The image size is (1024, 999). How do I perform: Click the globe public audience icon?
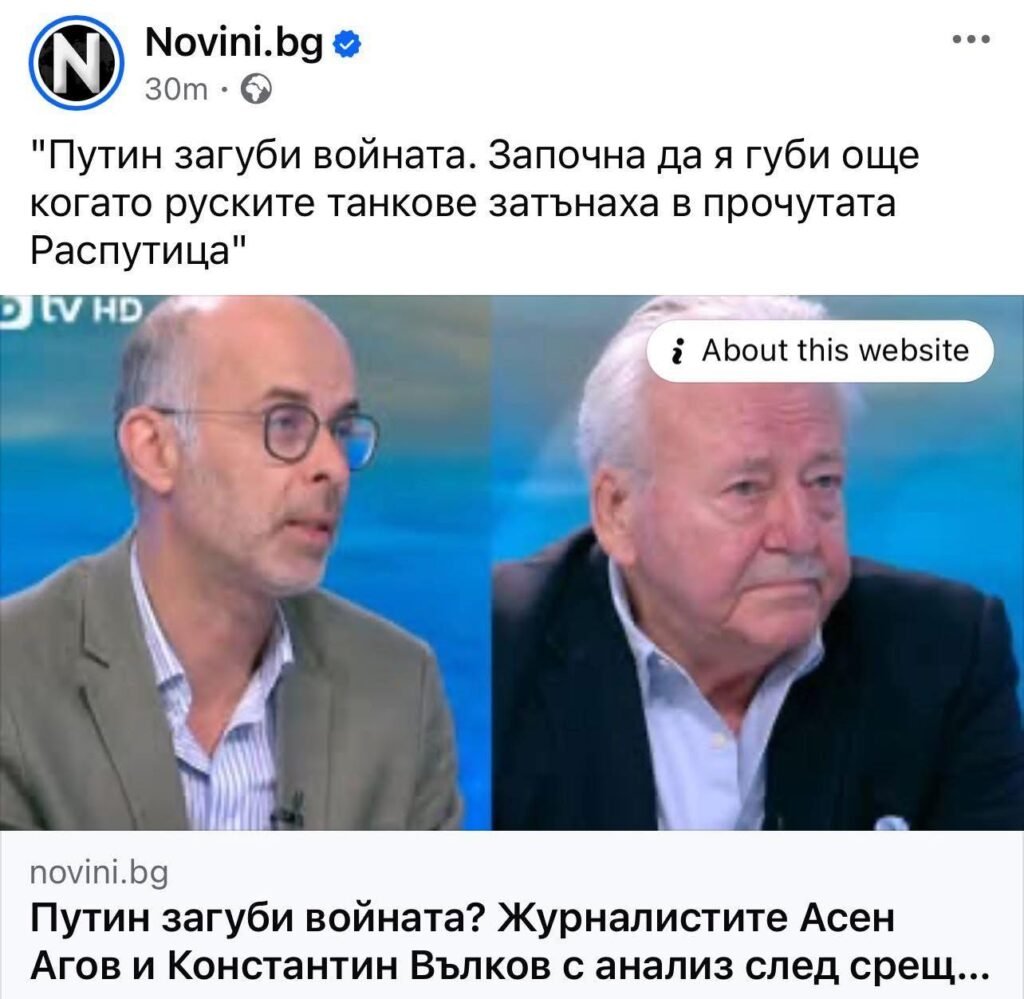point(257,89)
